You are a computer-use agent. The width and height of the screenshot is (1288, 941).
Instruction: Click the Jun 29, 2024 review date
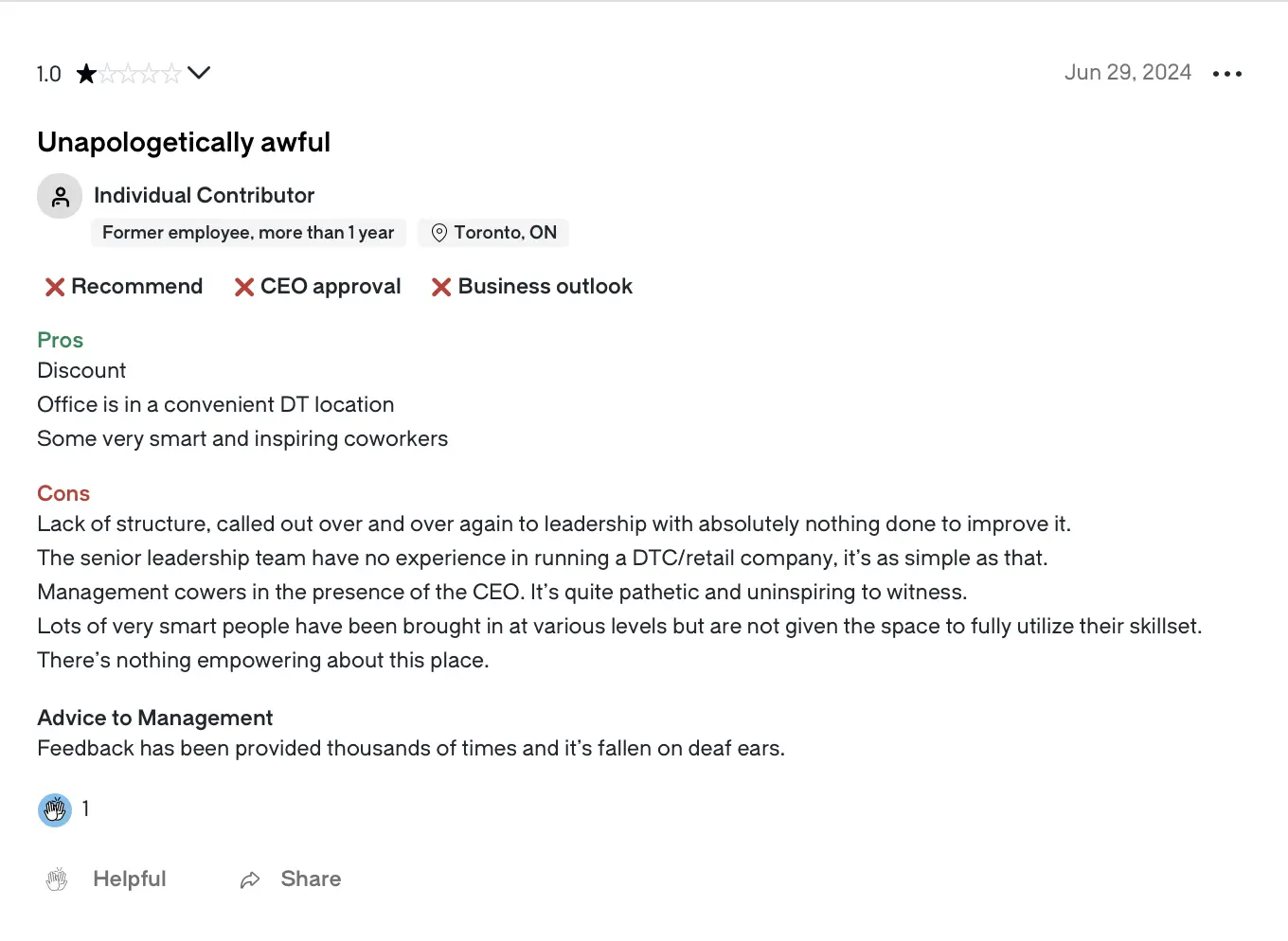(x=1128, y=73)
